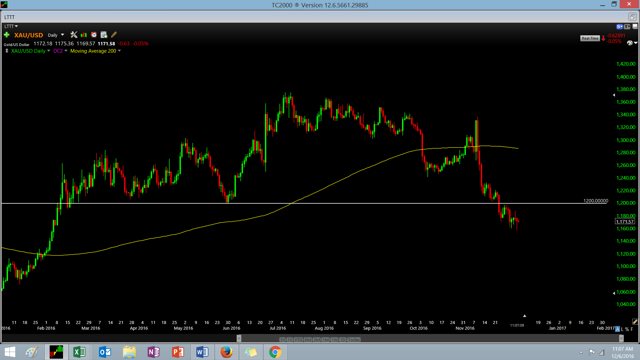The width and height of the screenshot is (640, 360).
Task: Select the % percent scale toggle
Action: [627, 329]
